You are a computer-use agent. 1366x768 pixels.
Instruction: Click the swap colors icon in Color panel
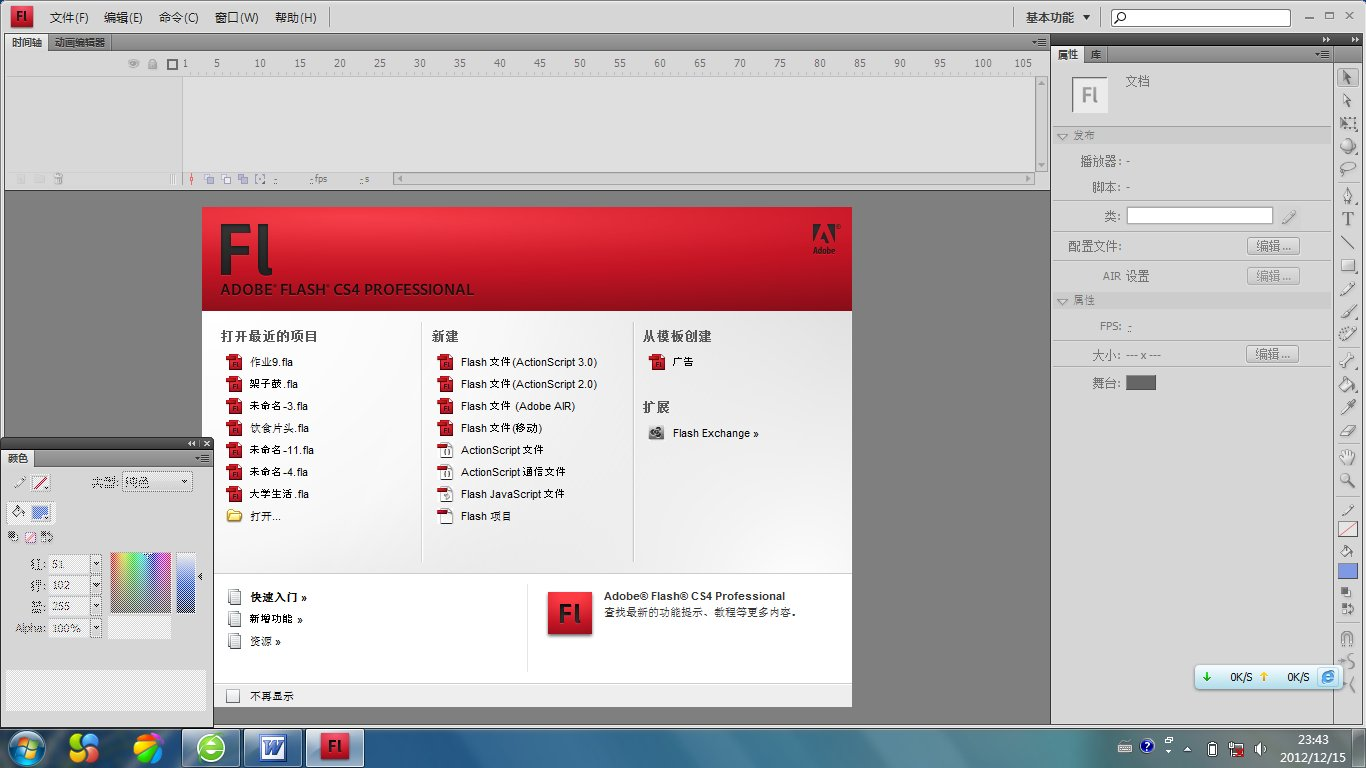pos(47,537)
